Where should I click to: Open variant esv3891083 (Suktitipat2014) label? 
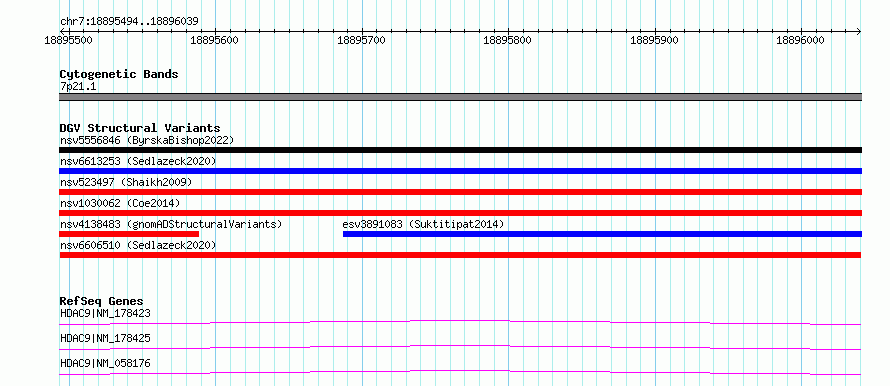tap(423, 224)
